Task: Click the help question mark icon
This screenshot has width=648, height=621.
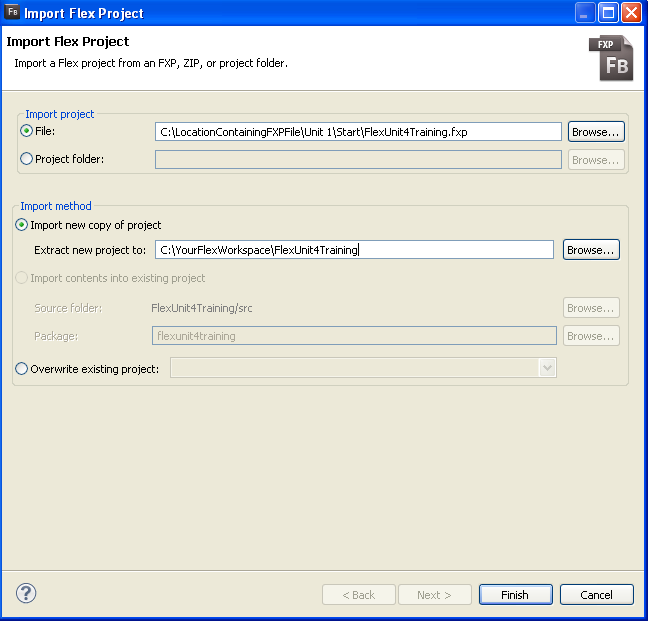Action: 26,593
